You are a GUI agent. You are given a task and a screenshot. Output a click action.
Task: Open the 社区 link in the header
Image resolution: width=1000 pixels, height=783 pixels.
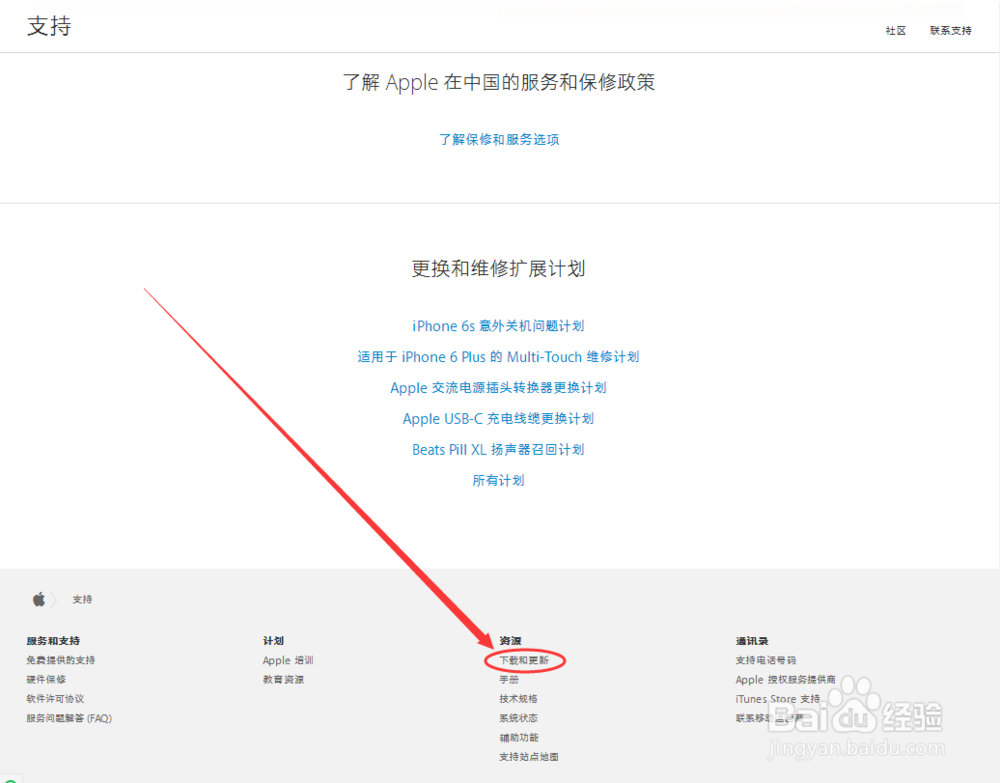click(x=895, y=31)
